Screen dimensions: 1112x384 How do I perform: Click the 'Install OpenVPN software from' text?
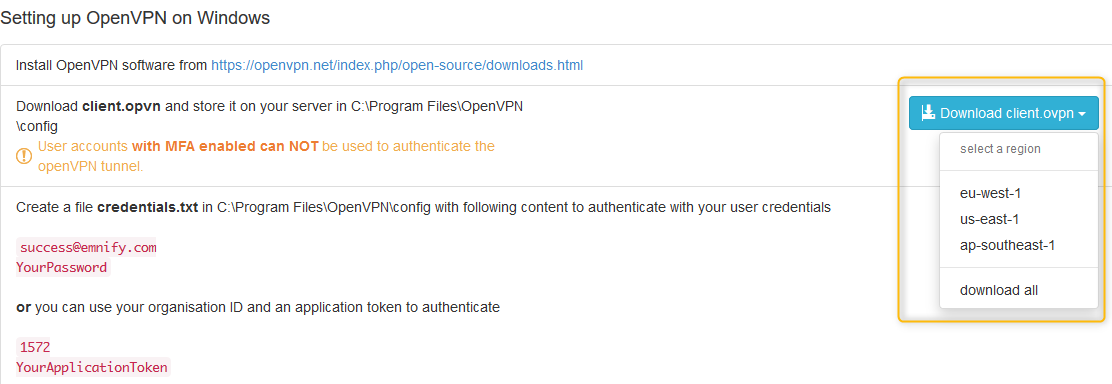(x=111, y=65)
